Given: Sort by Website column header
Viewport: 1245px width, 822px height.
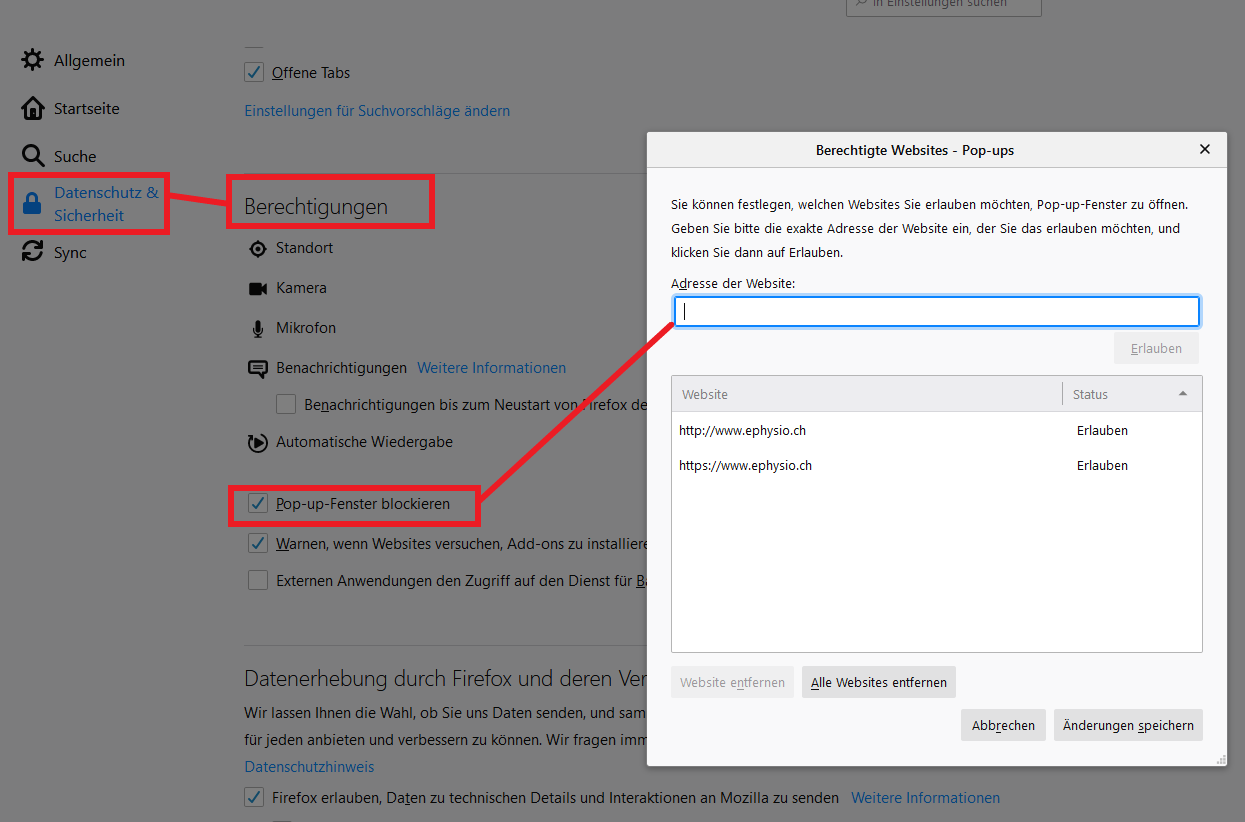Looking at the screenshot, I should click(x=867, y=394).
